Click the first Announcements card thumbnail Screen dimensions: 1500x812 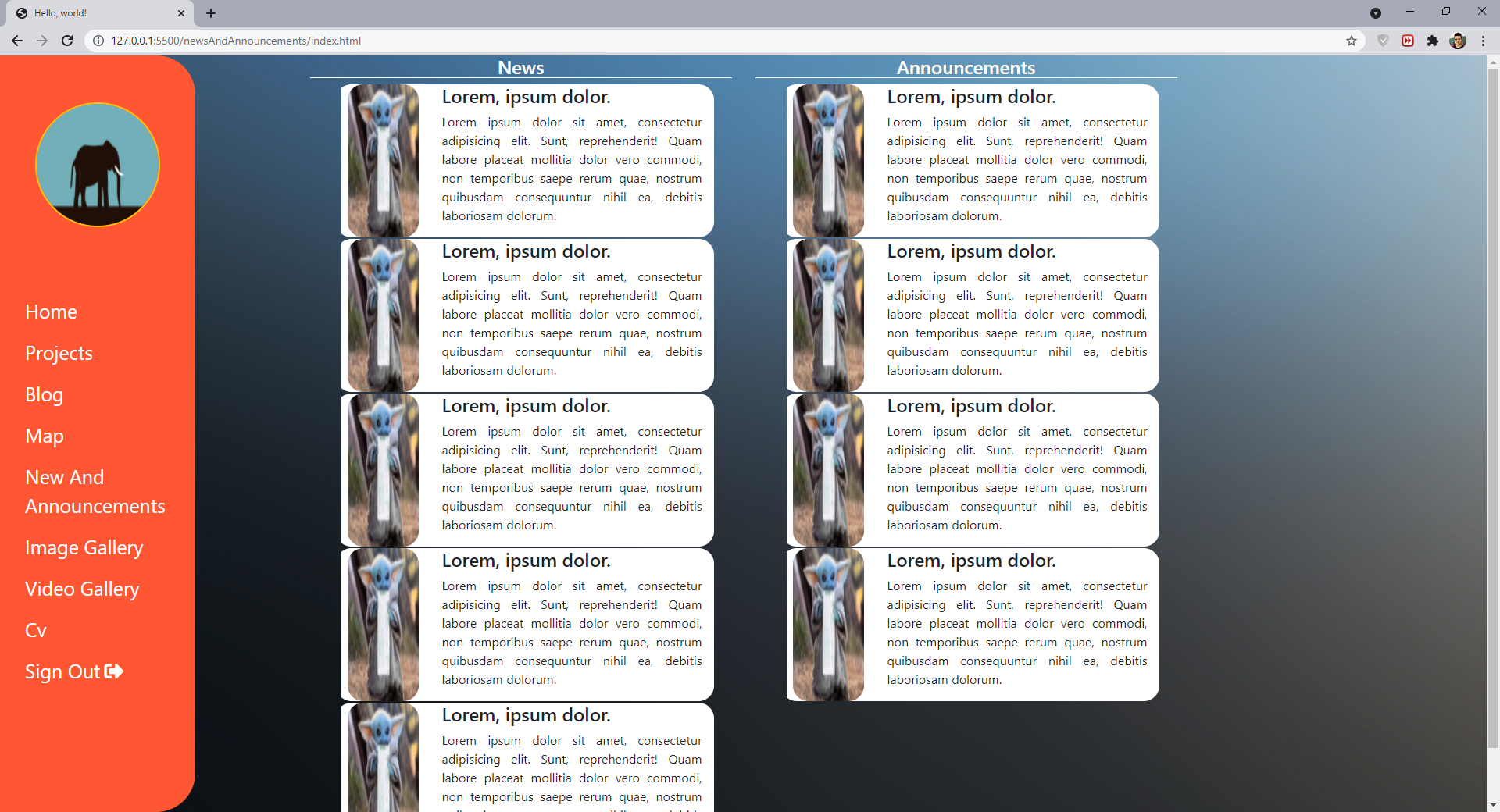[828, 161]
